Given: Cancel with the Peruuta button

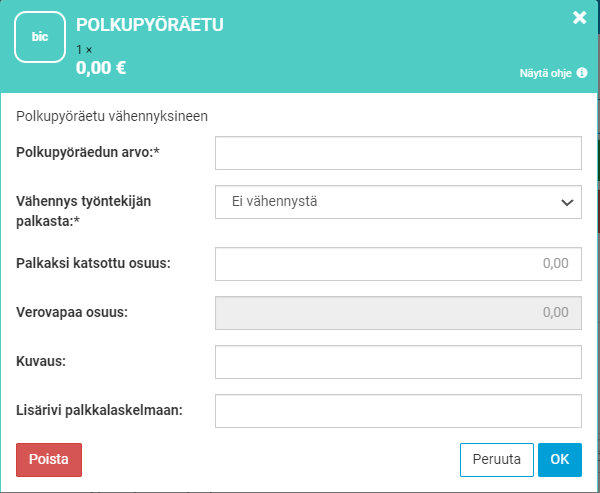Looking at the screenshot, I should tap(496, 460).
